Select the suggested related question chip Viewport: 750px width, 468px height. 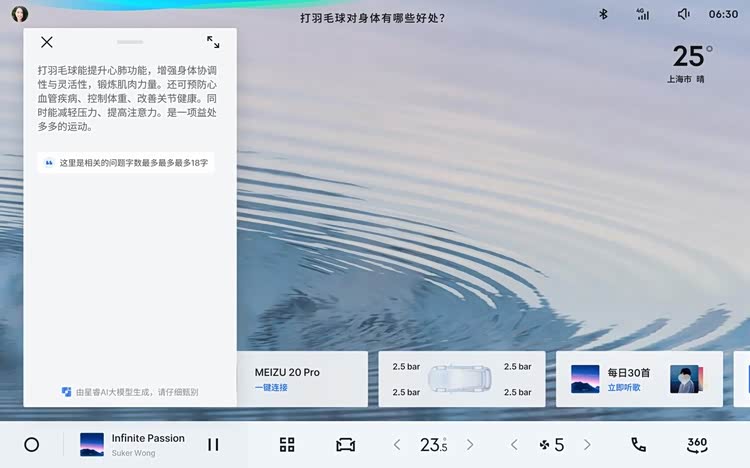[126, 162]
